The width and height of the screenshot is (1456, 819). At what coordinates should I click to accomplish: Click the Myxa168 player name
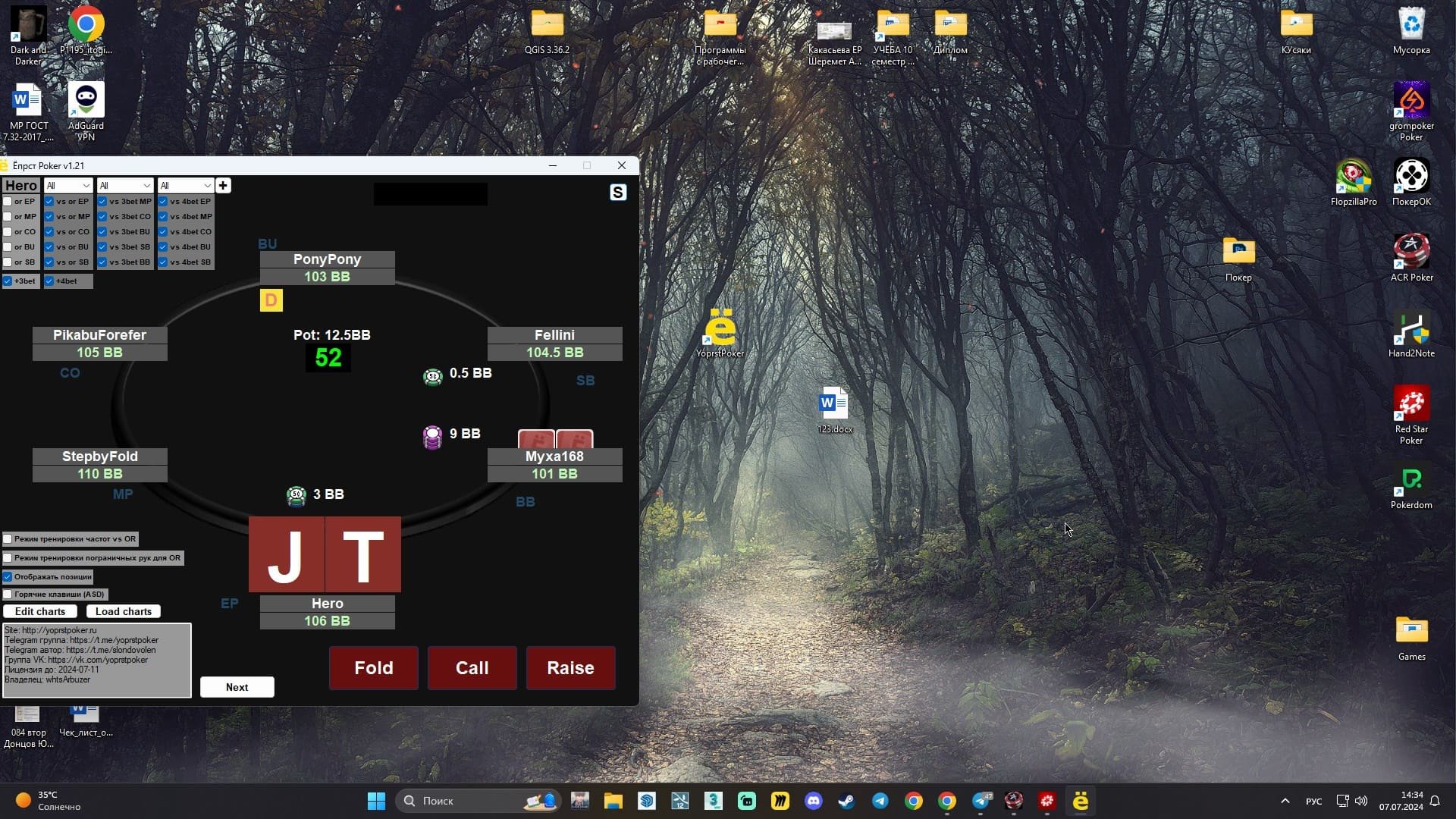point(554,457)
